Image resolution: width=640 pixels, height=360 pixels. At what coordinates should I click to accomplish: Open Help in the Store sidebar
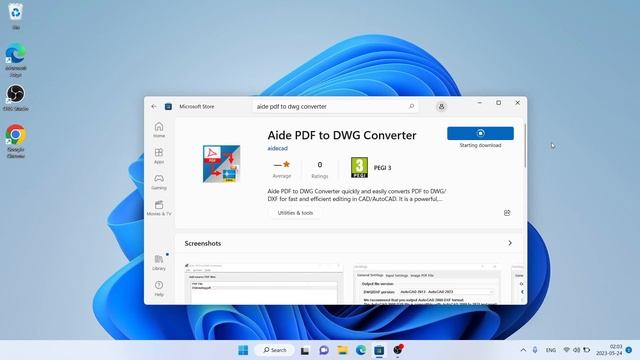(159, 288)
